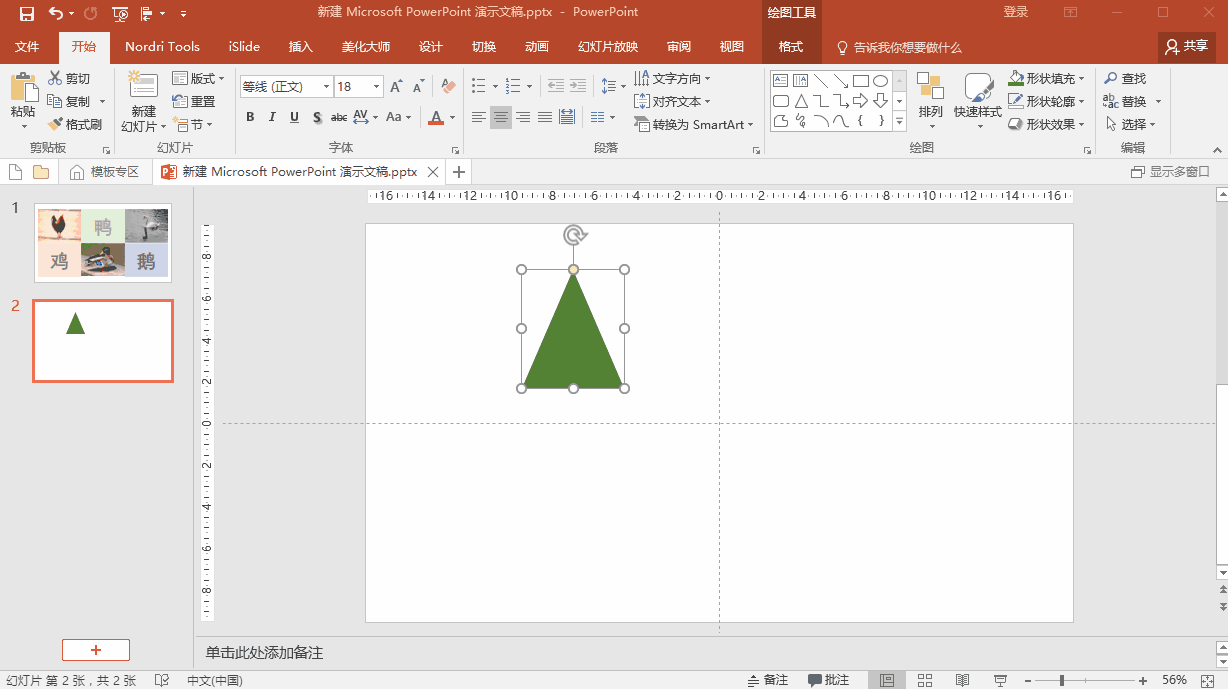Image resolution: width=1228 pixels, height=689 pixels.
Task: Switch to Slide Sorter view in status bar
Action: [x=924, y=680]
